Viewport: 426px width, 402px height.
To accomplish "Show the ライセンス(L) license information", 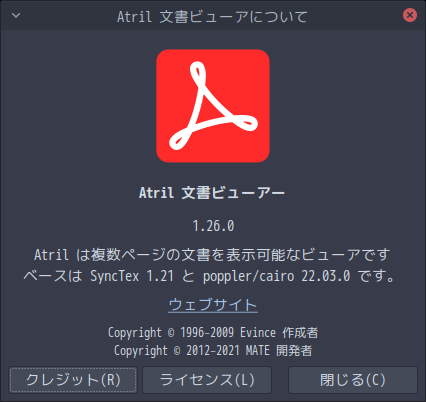I will [x=207, y=380].
